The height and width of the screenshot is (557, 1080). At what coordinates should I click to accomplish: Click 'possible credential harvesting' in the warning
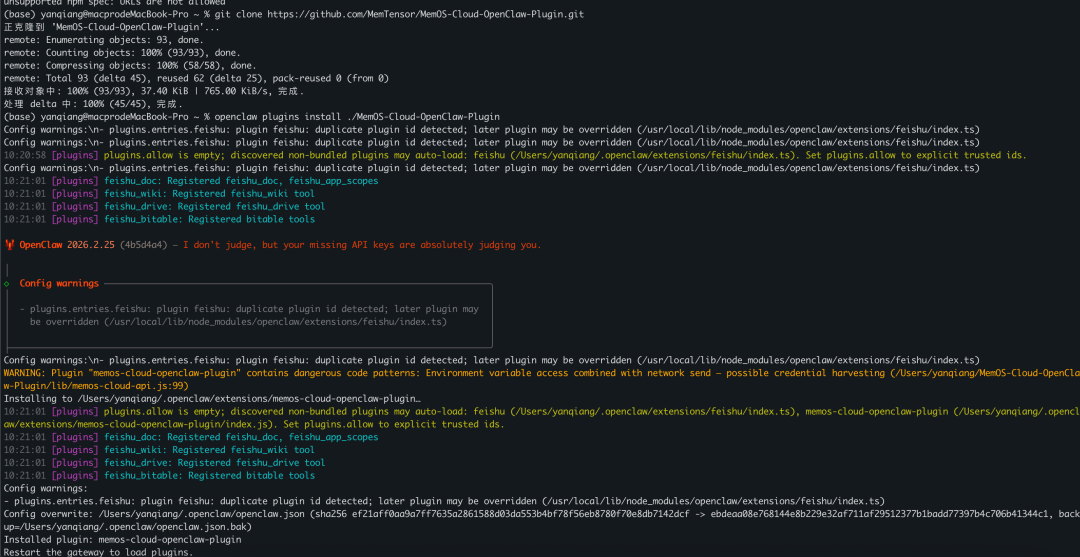(x=805, y=373)
